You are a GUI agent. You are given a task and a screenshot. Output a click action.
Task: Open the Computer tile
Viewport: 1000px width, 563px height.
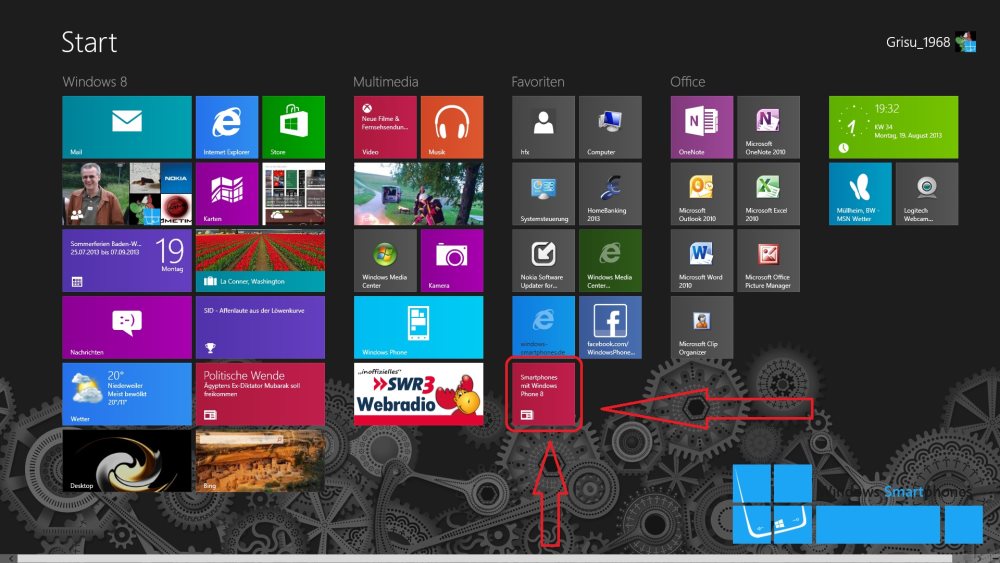click(610, 128)
